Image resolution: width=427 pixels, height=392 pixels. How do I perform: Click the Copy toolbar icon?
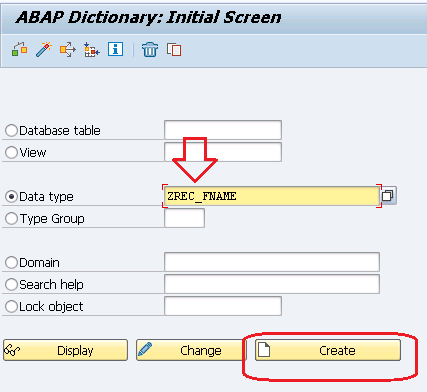[x=174, y=50]
